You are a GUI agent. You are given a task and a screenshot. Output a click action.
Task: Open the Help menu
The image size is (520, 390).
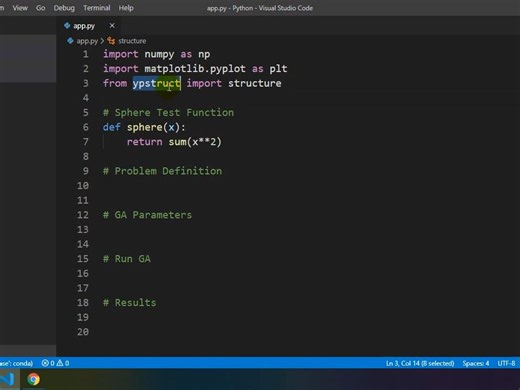pyautogui.click(x=126, y=8)
